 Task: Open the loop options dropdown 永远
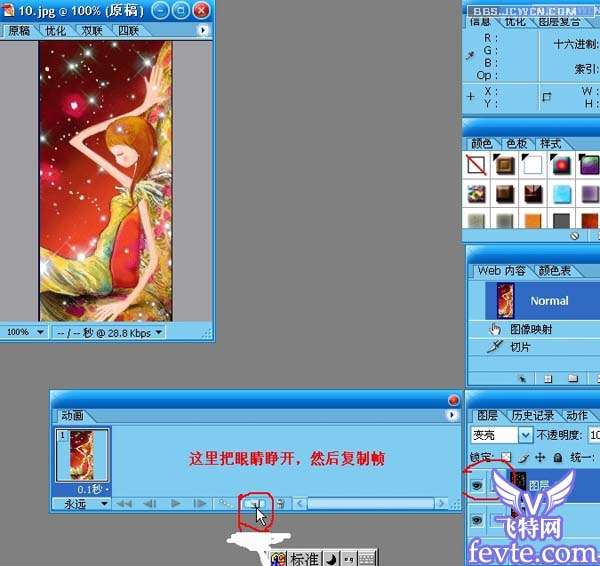80,504
